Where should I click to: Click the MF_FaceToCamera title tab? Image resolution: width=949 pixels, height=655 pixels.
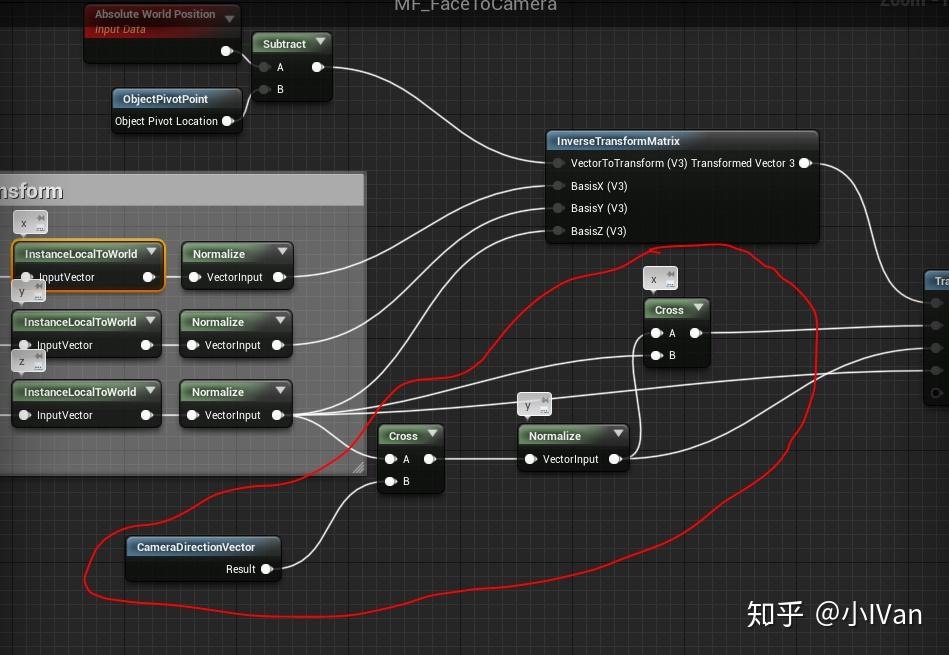pyautogui.click(x=473, y=6)
